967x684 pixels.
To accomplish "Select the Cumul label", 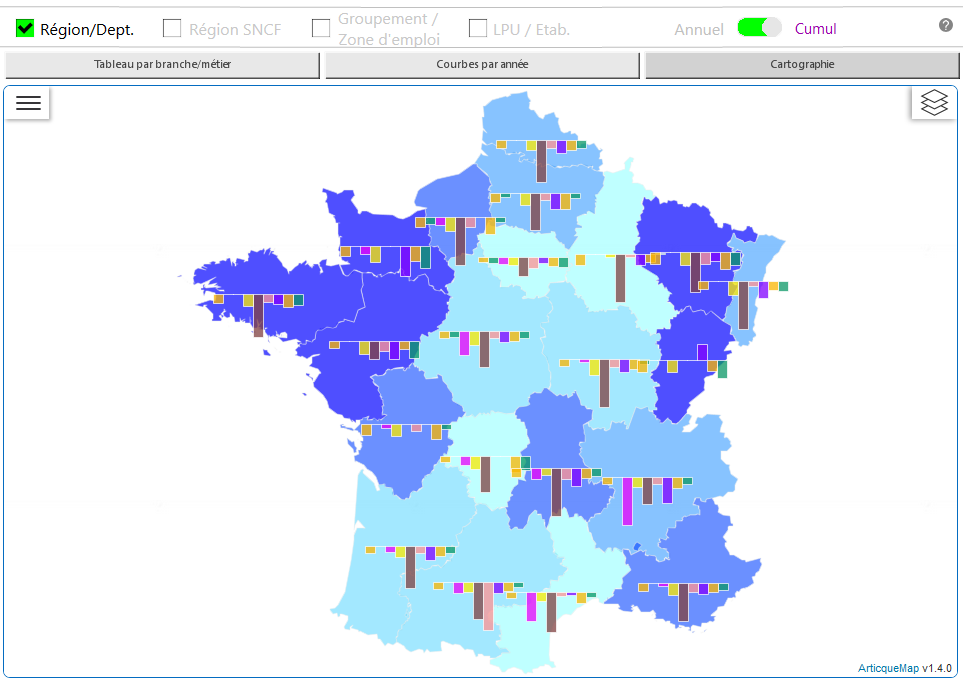I will [815, 29].
